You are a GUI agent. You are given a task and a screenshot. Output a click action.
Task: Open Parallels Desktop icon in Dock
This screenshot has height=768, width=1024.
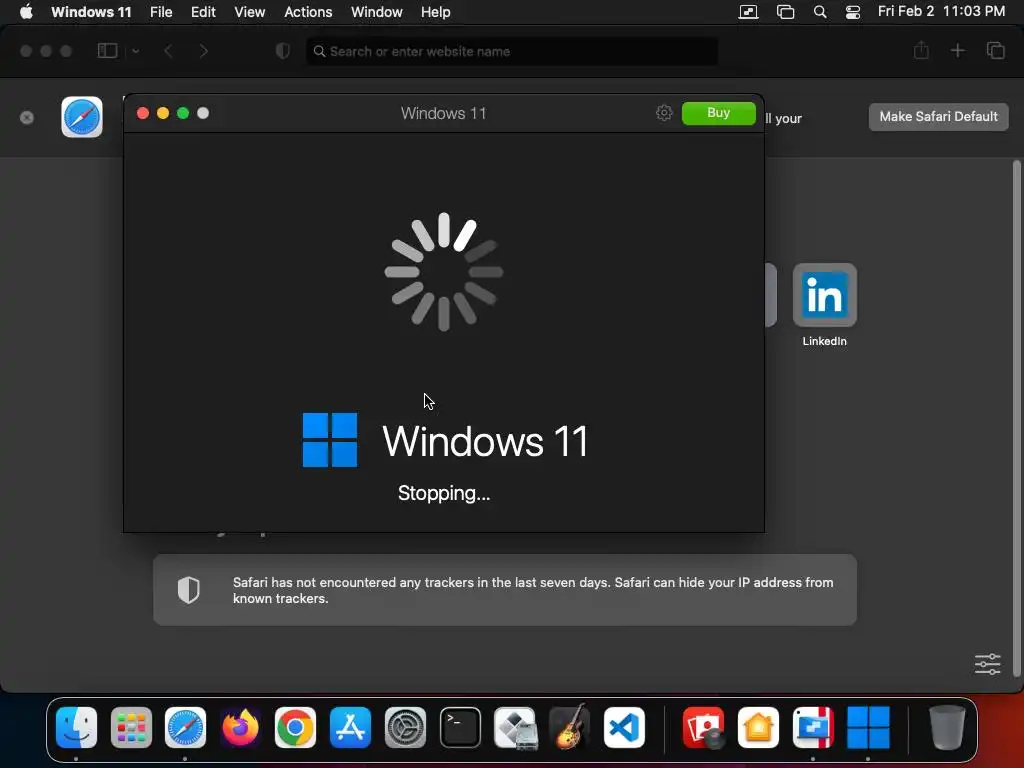coord(813,727)
